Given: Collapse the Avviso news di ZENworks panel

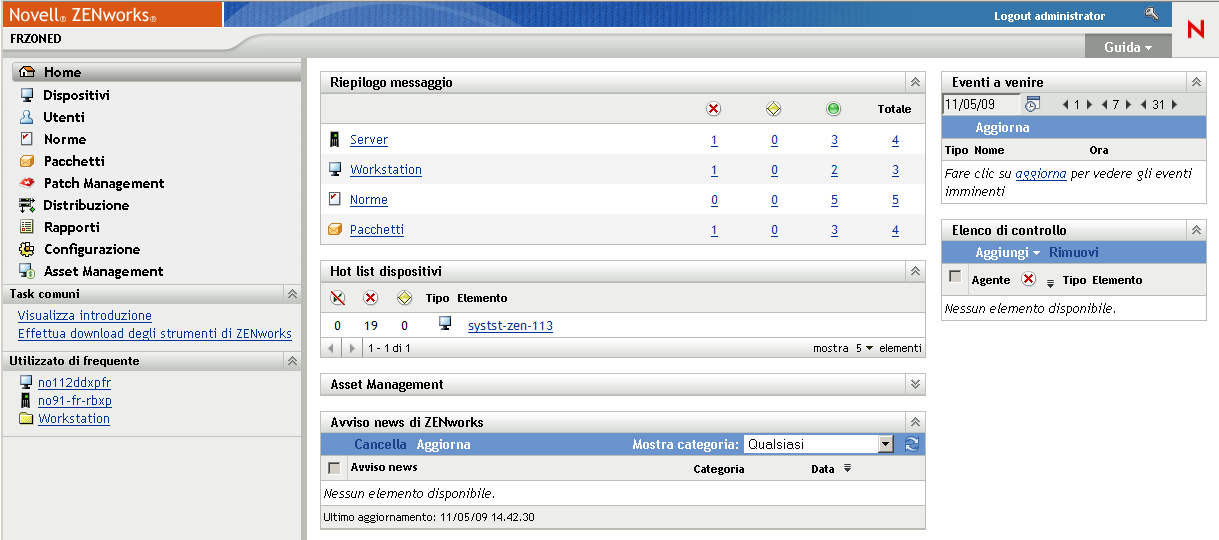Looking at the screenshot, I should click(x=914, y=423).
